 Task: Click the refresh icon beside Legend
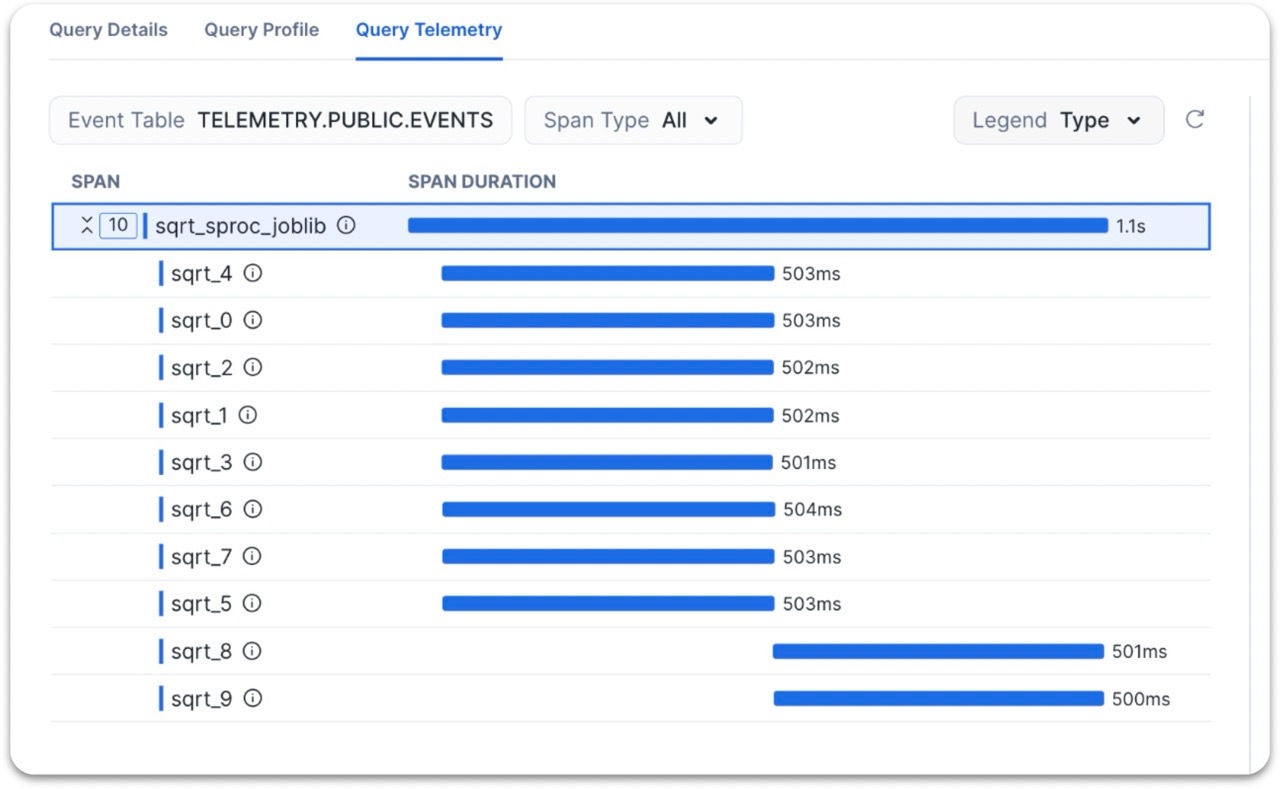[1194, 120]
